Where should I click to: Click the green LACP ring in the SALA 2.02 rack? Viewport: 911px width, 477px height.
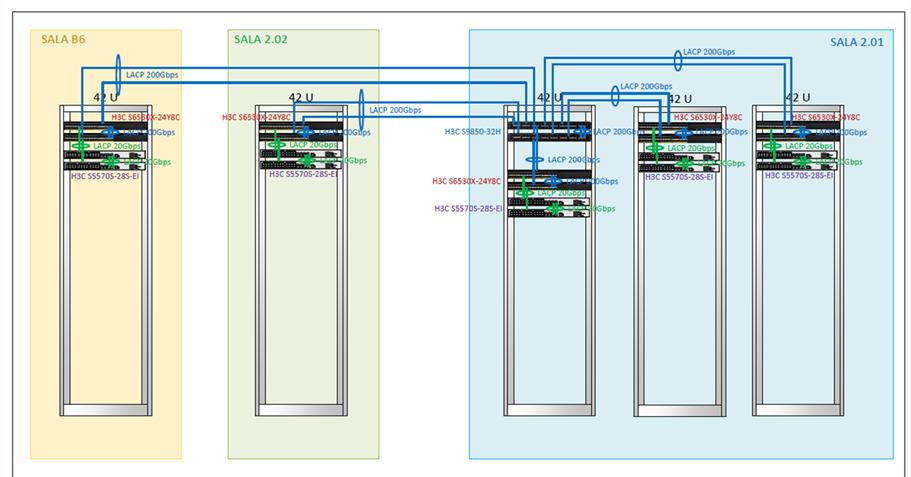(x=277, y=145)
